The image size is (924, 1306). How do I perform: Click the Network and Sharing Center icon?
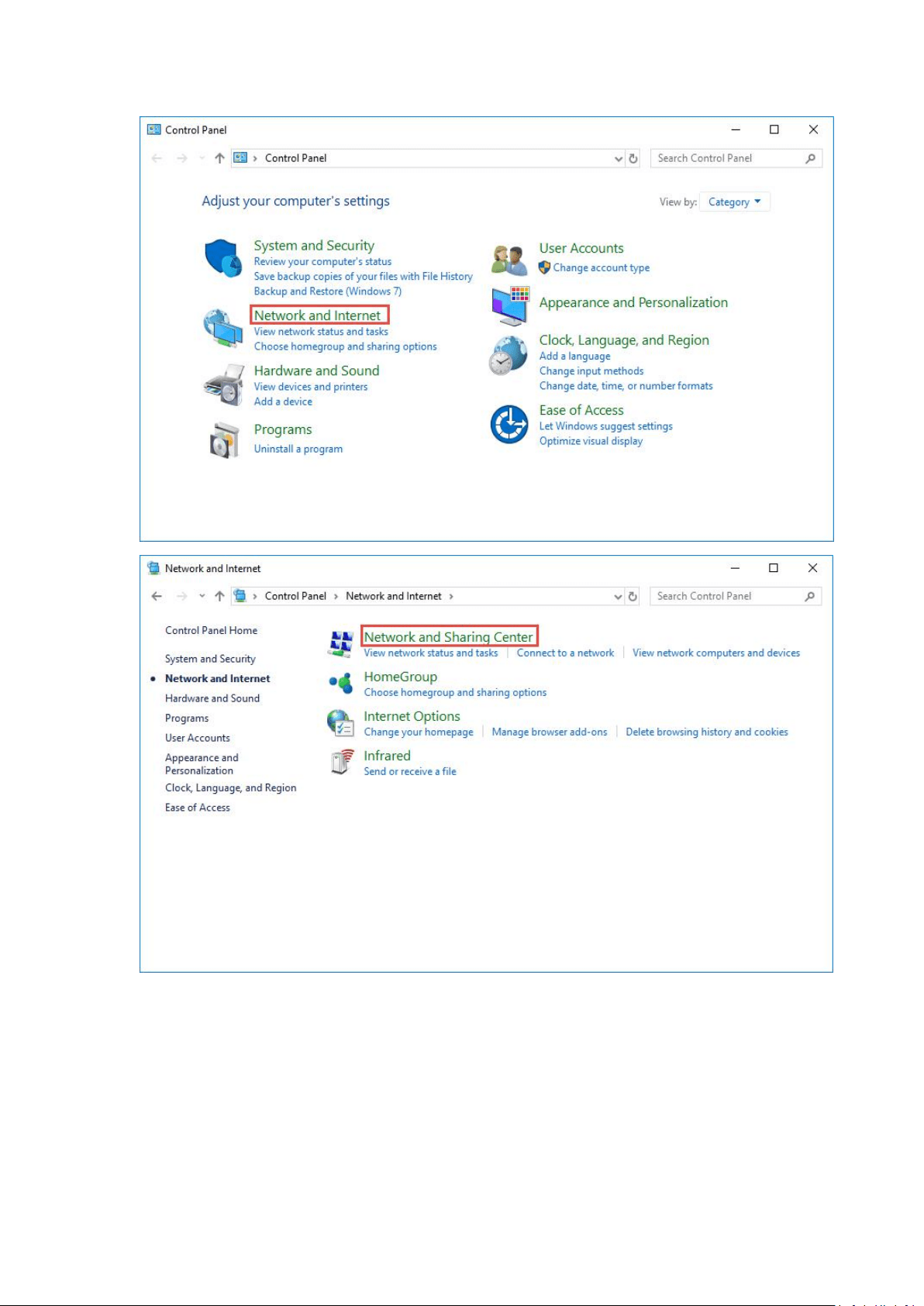[341, 643]
